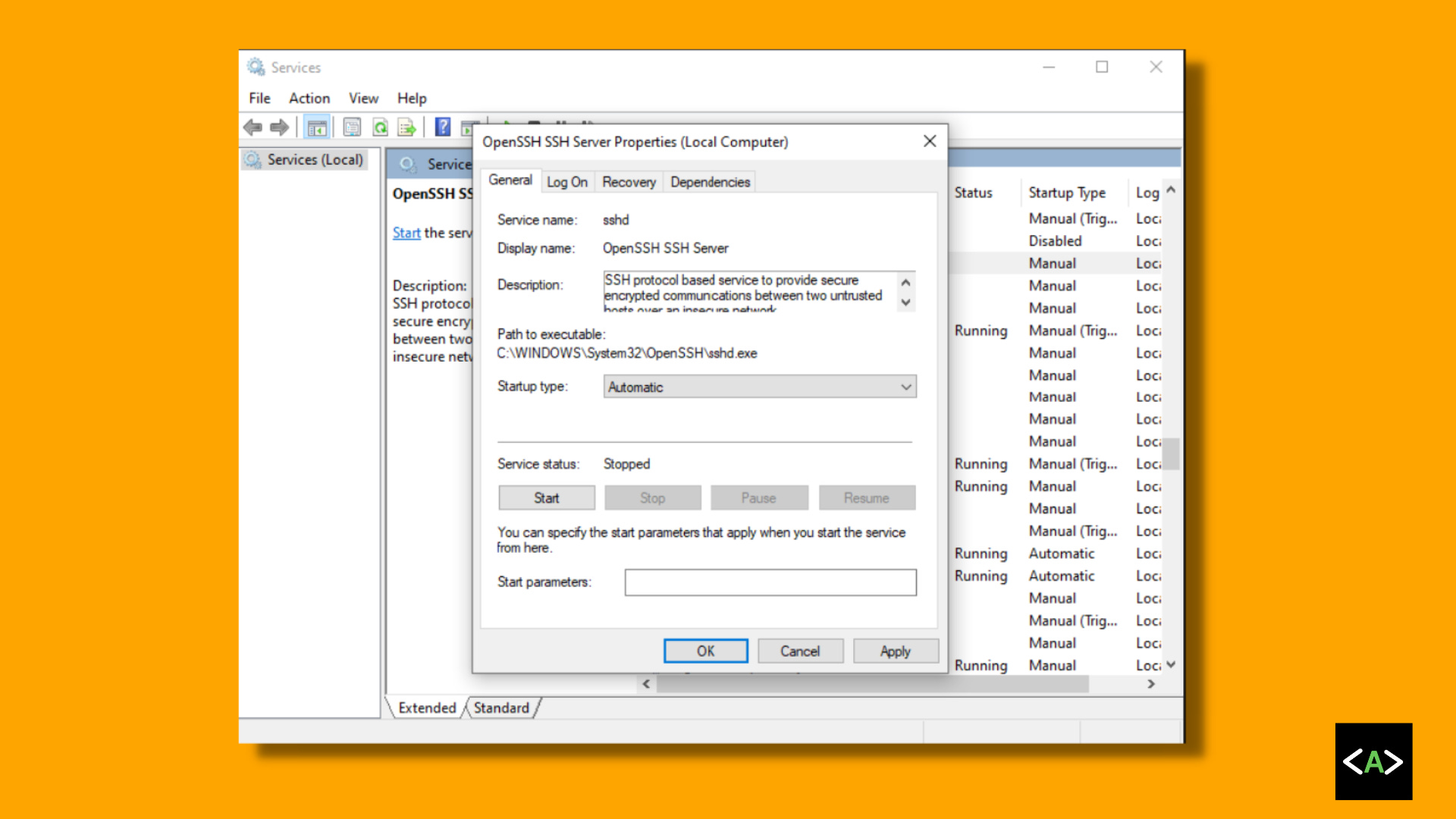
Task: Click the Start the service link
Action: [x=406, y=233]
